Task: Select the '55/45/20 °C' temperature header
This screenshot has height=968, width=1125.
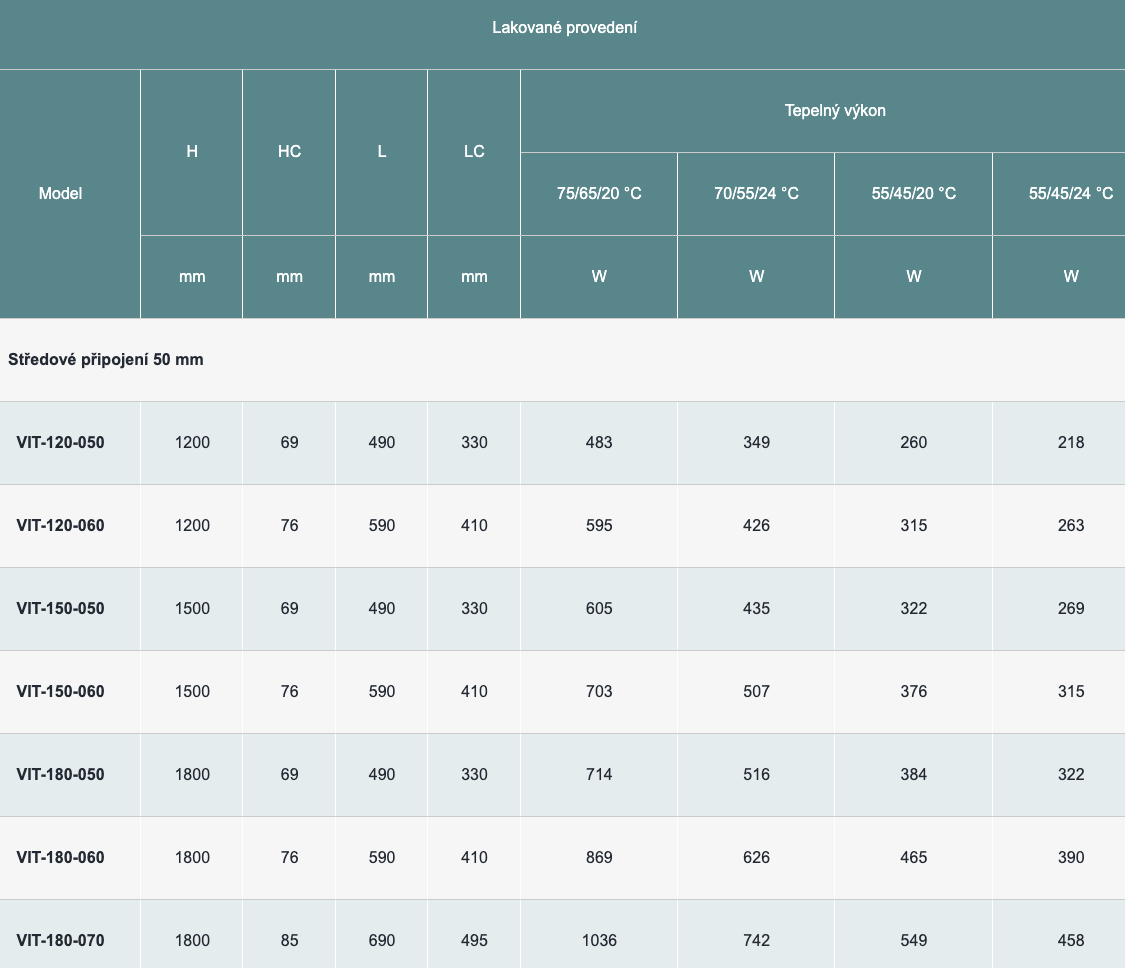Action: point(913,194)
